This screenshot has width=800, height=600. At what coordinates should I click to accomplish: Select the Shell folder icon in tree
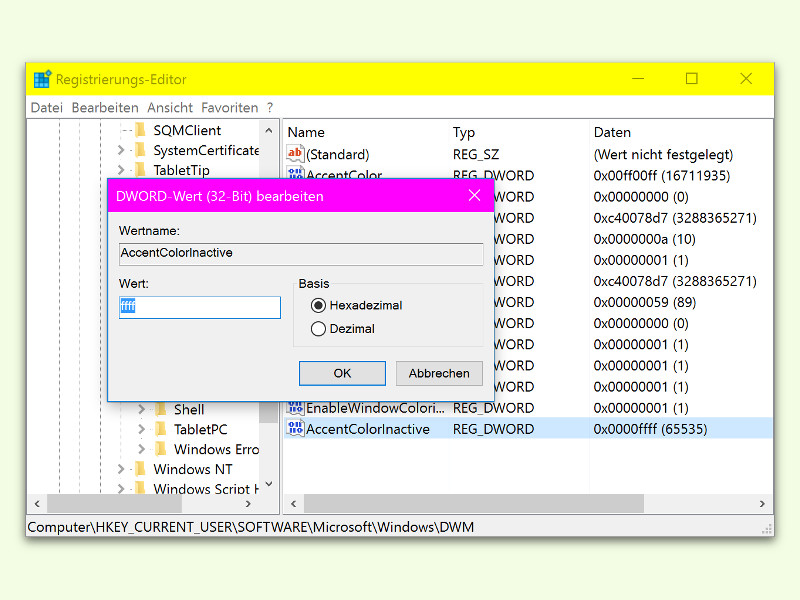160,409
